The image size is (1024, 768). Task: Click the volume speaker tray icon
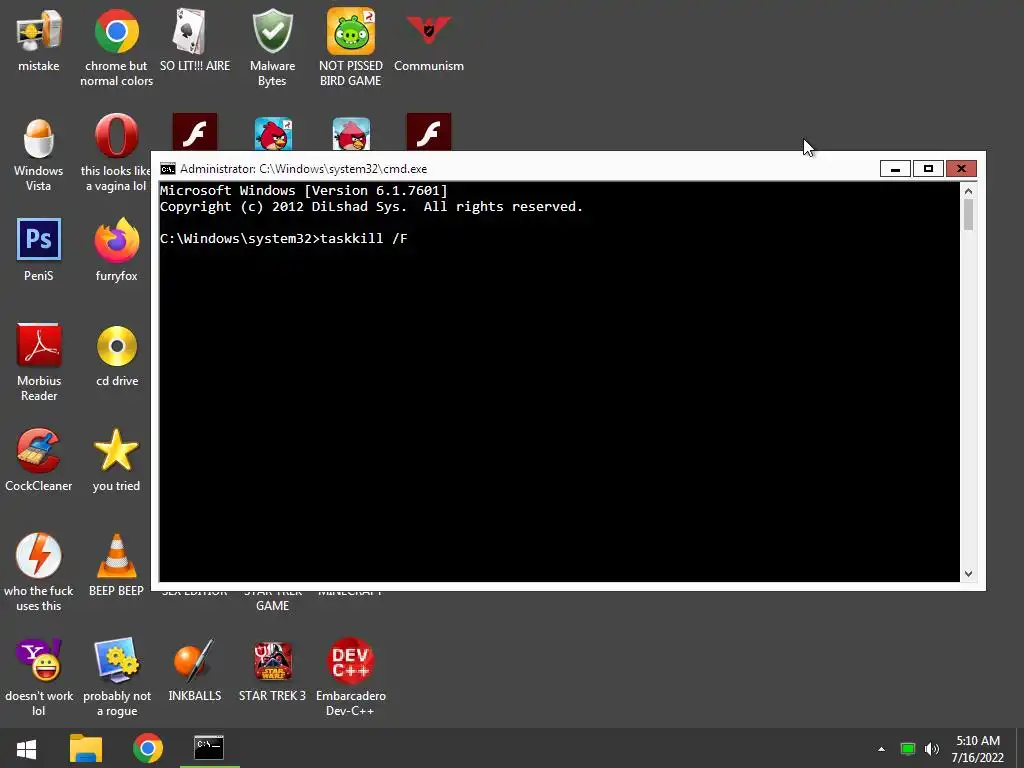point(932,749)
